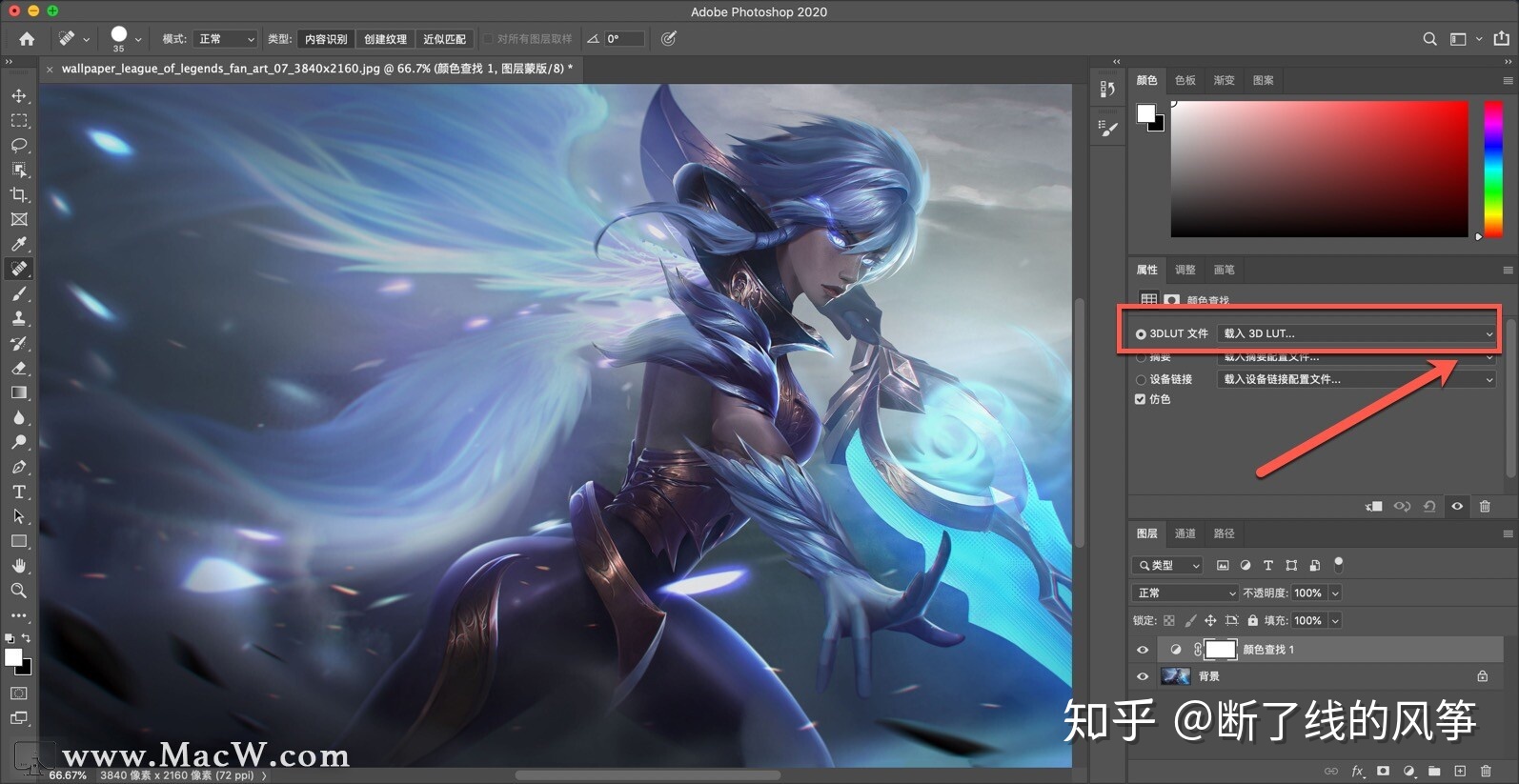Click the Home icon in options bar
The image size is (1519, 784).
(27, 39)
